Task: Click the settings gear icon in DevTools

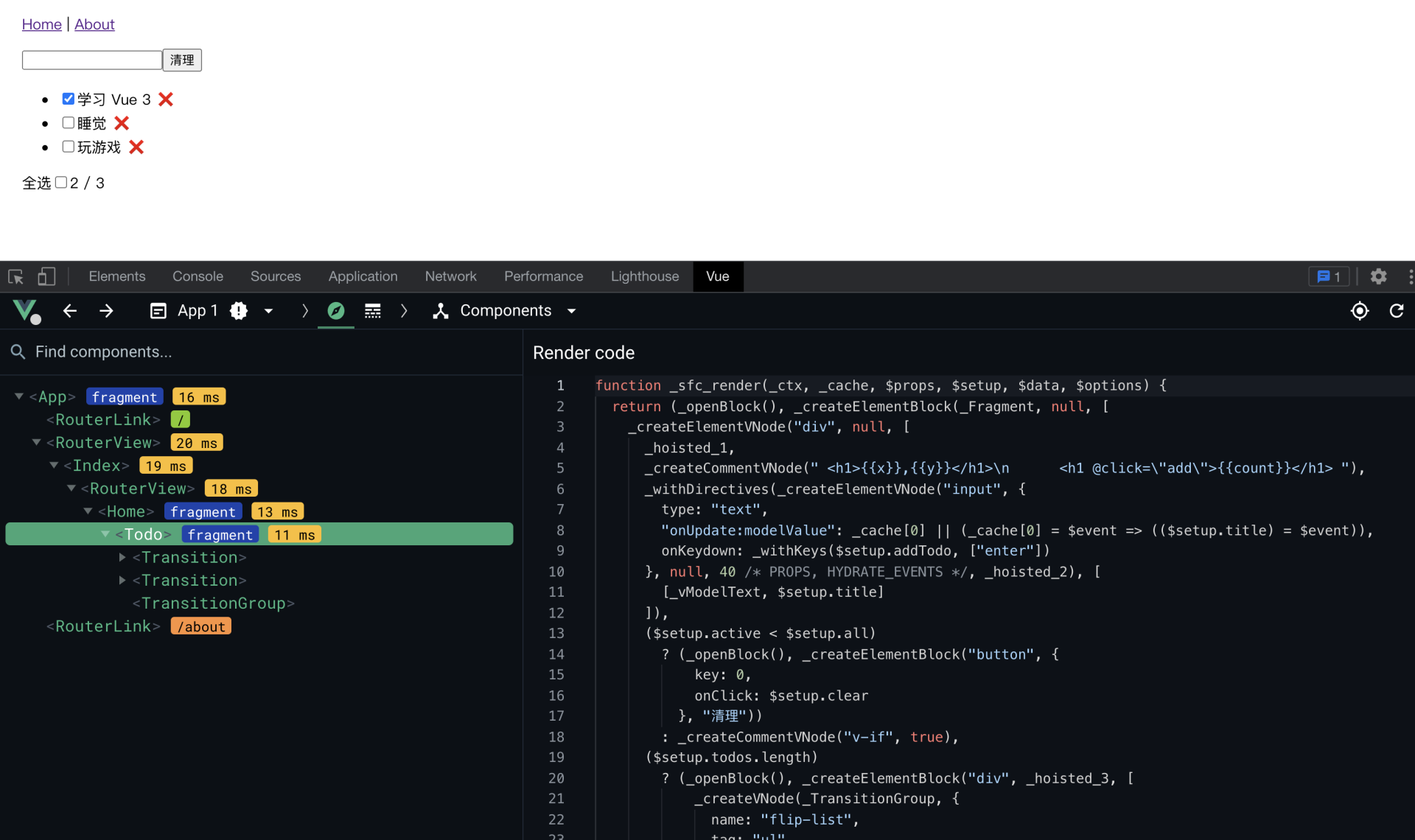Action: (x=1378, y=275)
